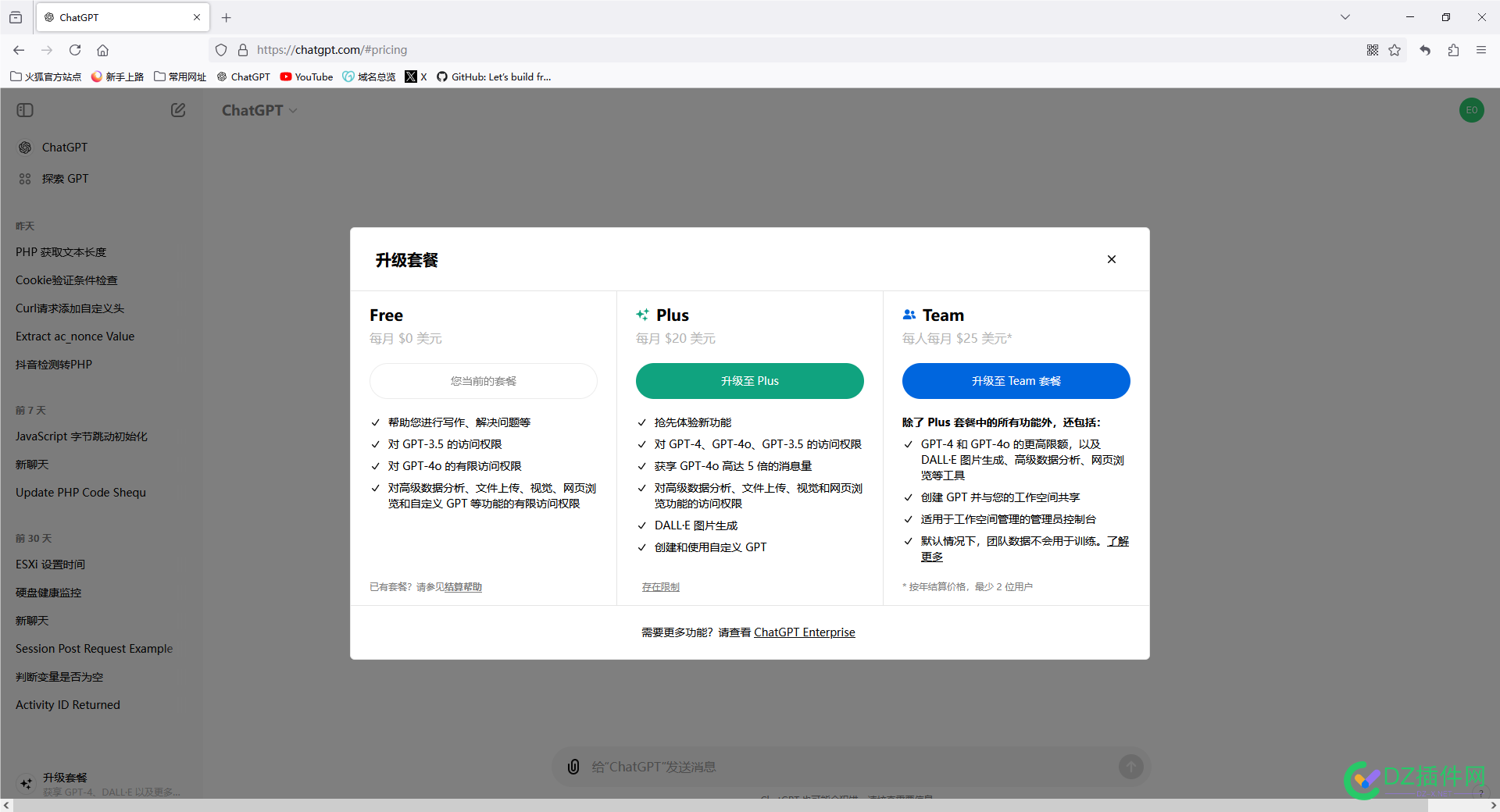Click the site security padlock icon

243,50
